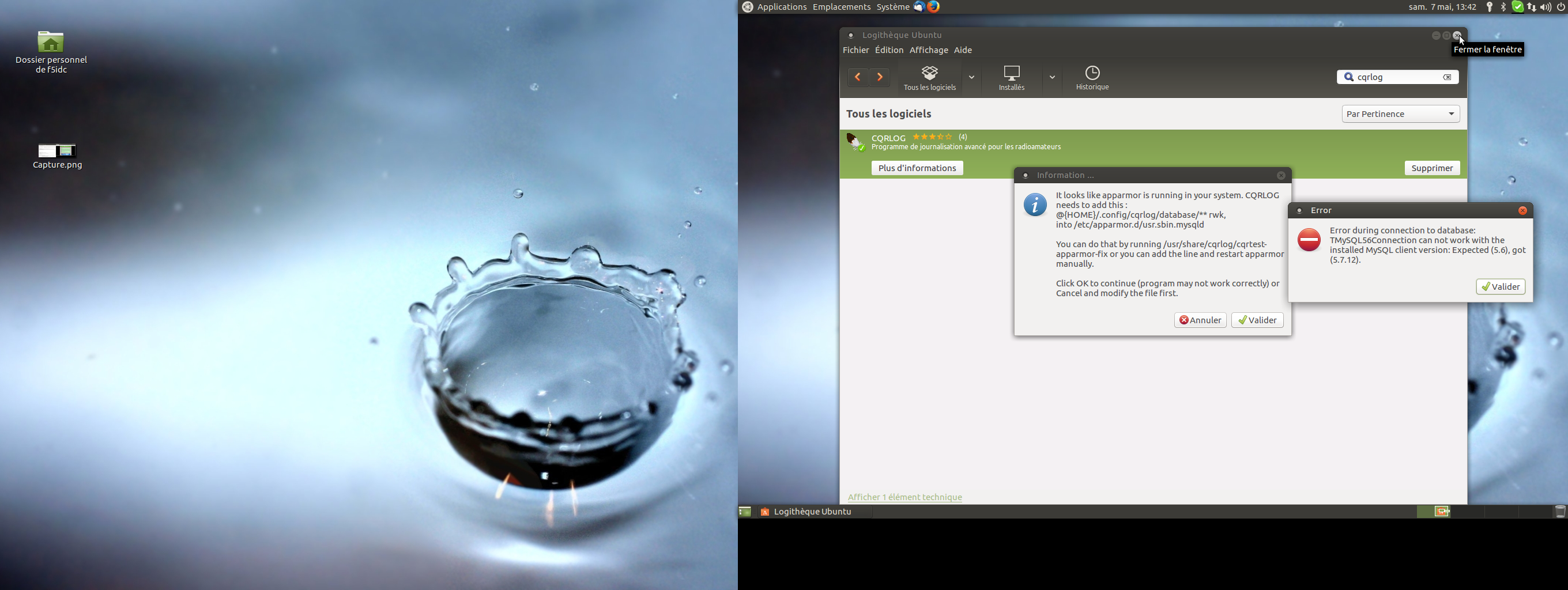Maximize the Logithèque Ubuntu window
The height and width of the screenshot is (590, 1568).
[x=1447, y=36]
